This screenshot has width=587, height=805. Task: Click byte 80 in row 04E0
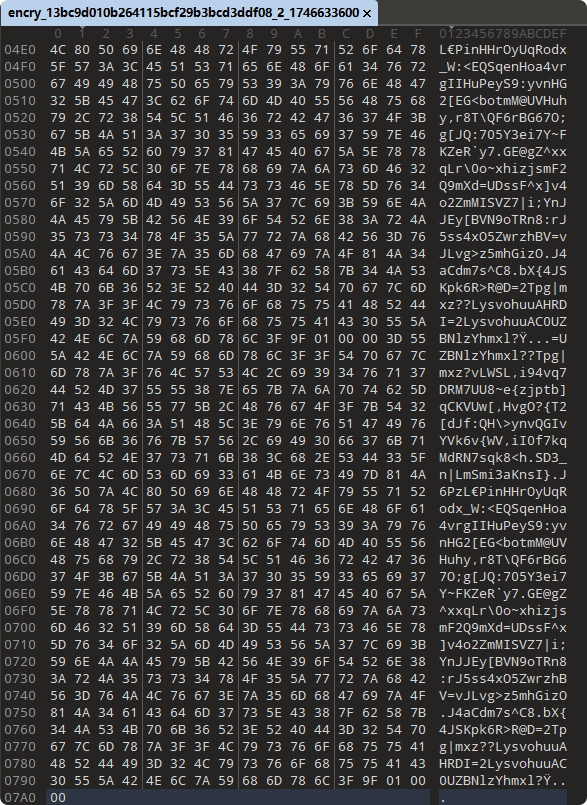[x=82, y=50]
